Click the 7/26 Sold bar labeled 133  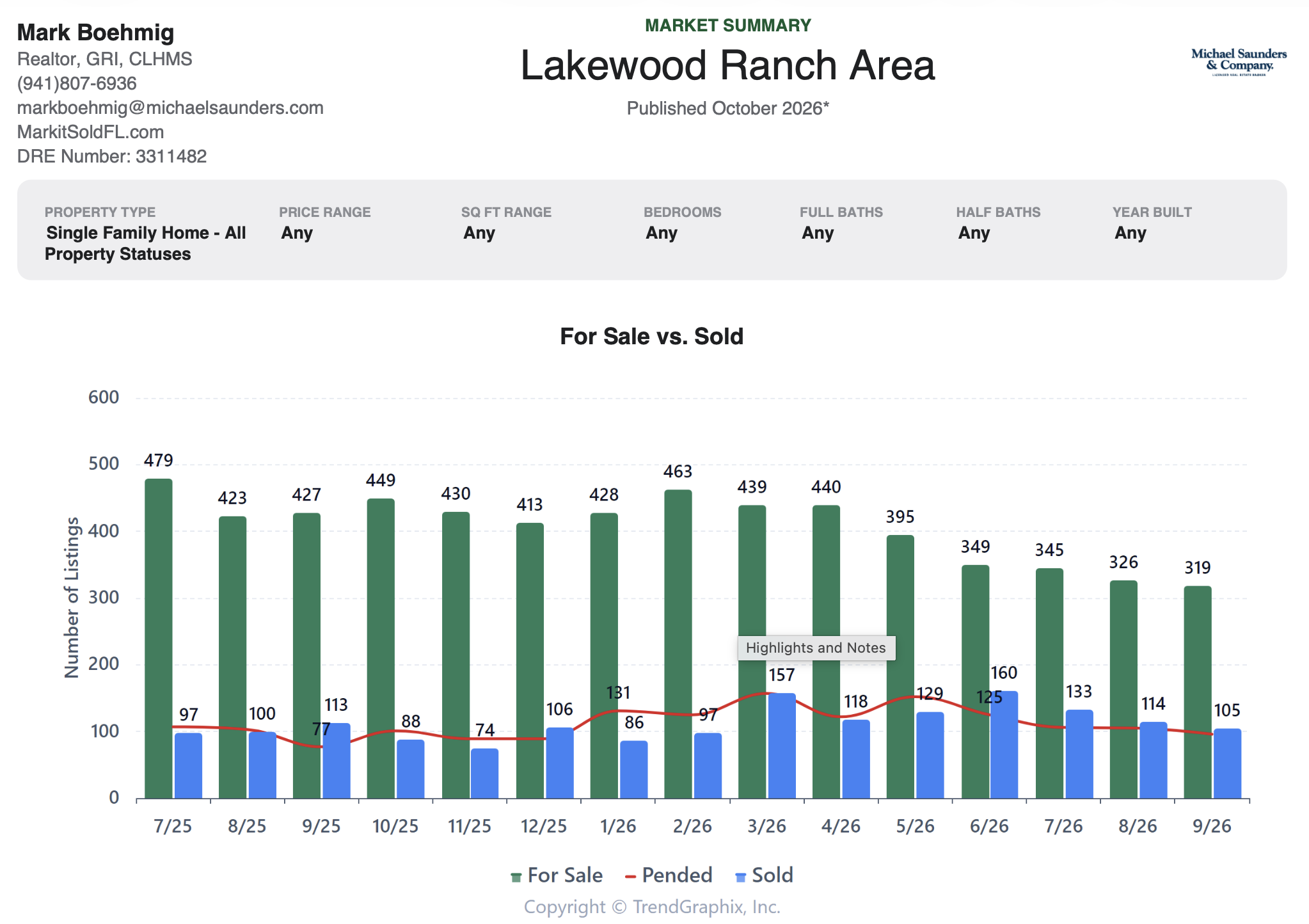[x=1079, y=754]
